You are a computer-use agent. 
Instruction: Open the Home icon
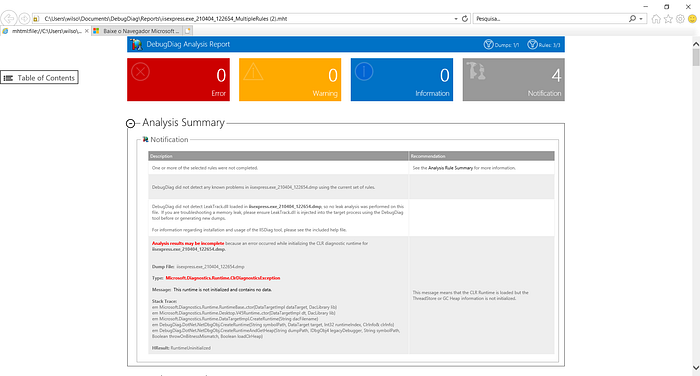(656, 19)
